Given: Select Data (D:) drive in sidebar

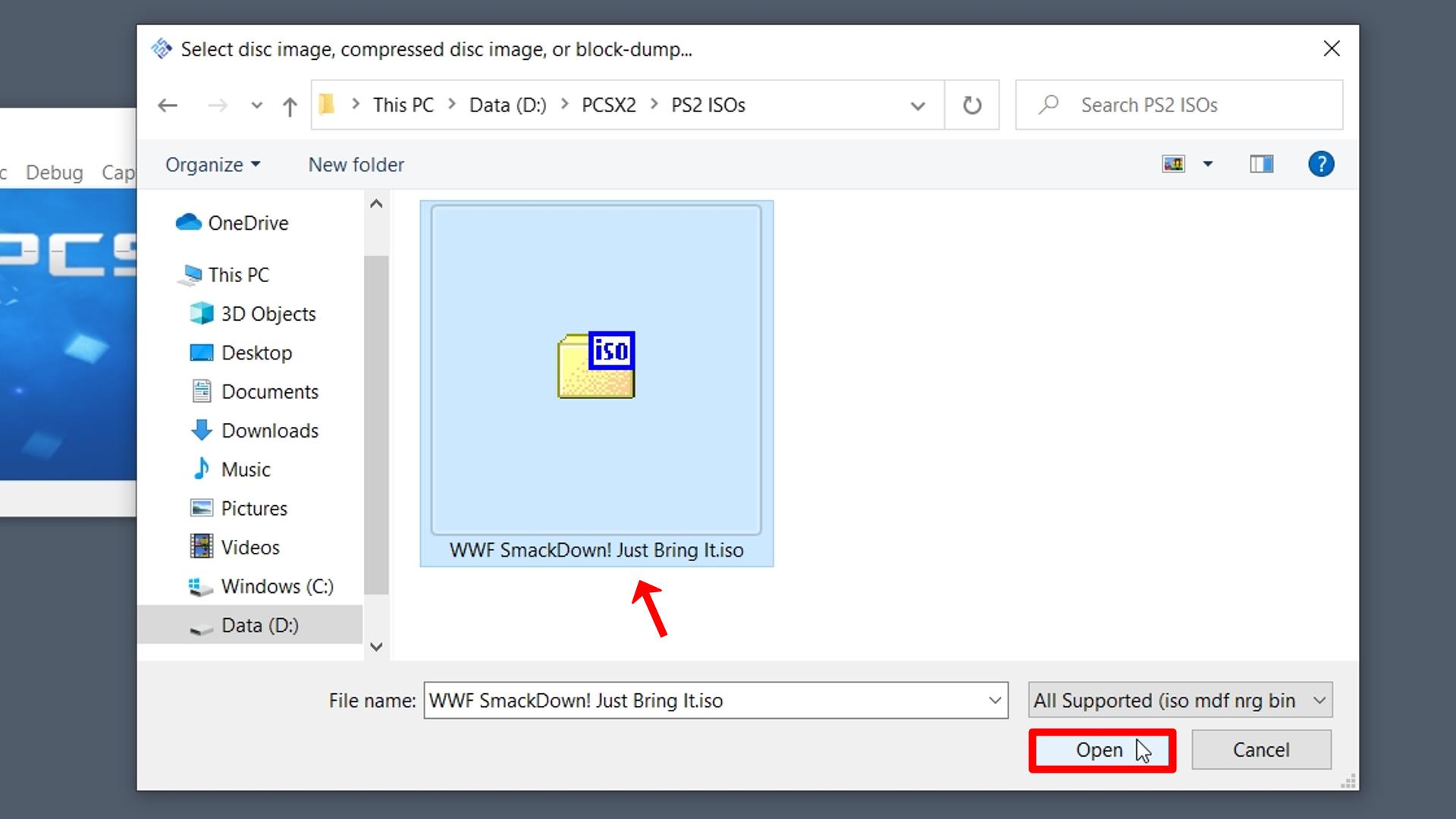Looking at the screenshot, I should [259, 625].
